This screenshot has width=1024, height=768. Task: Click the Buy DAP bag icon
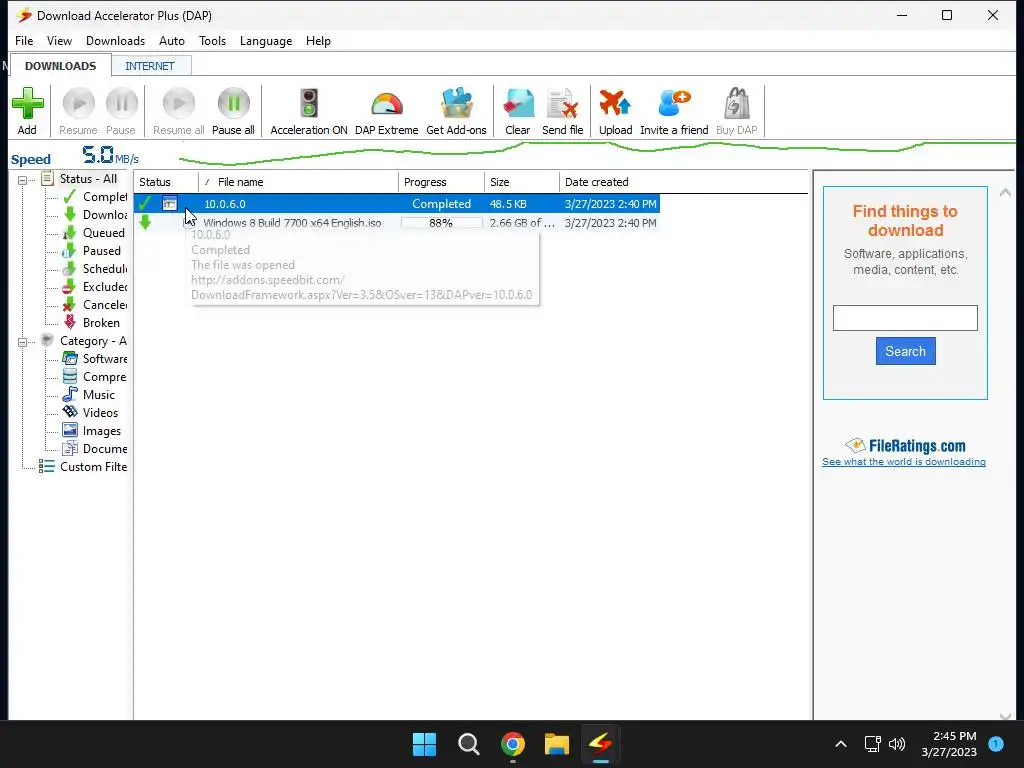click(x=737, y=104)
